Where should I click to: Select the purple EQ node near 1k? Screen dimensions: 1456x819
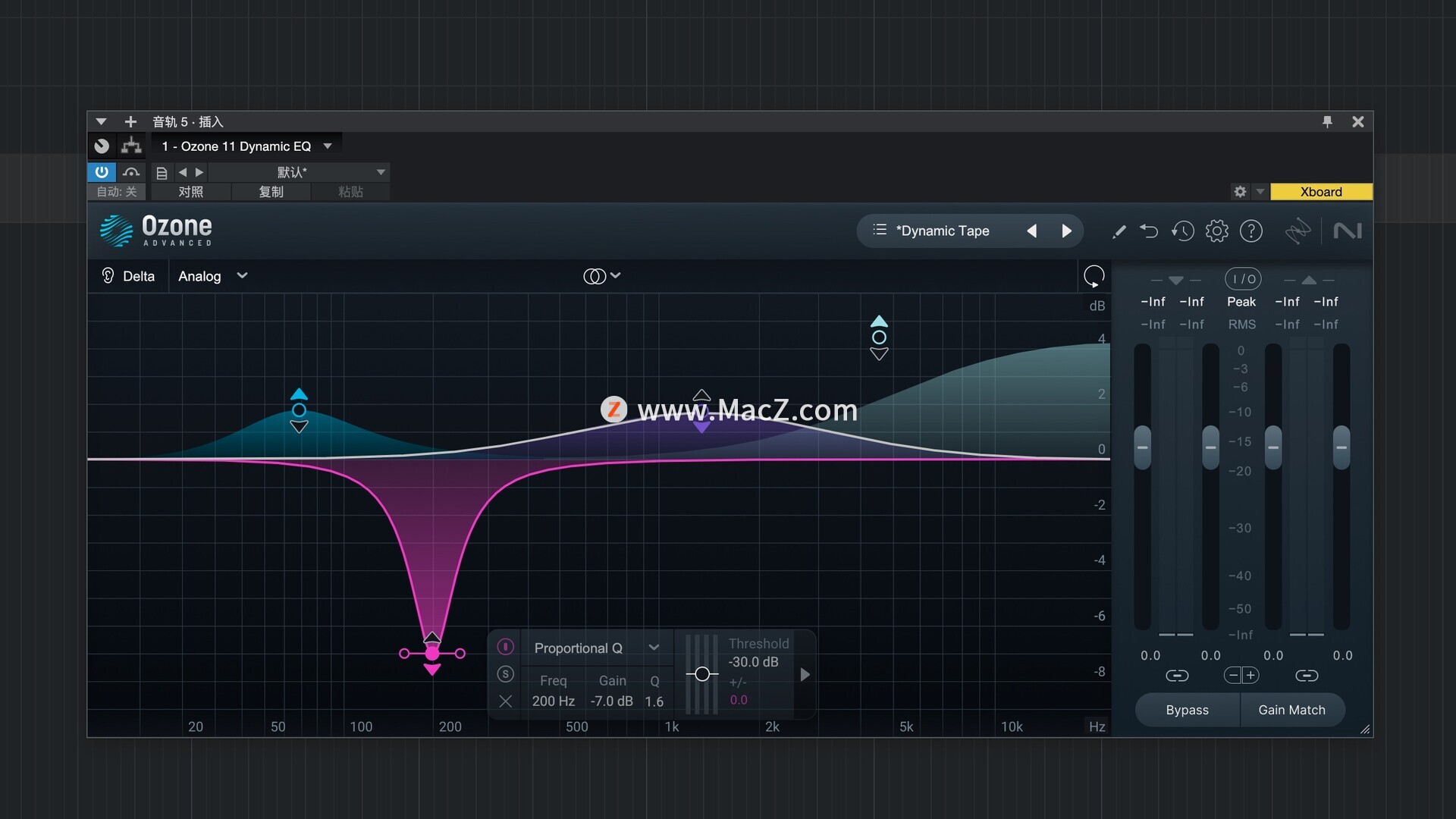pos(702,411)
